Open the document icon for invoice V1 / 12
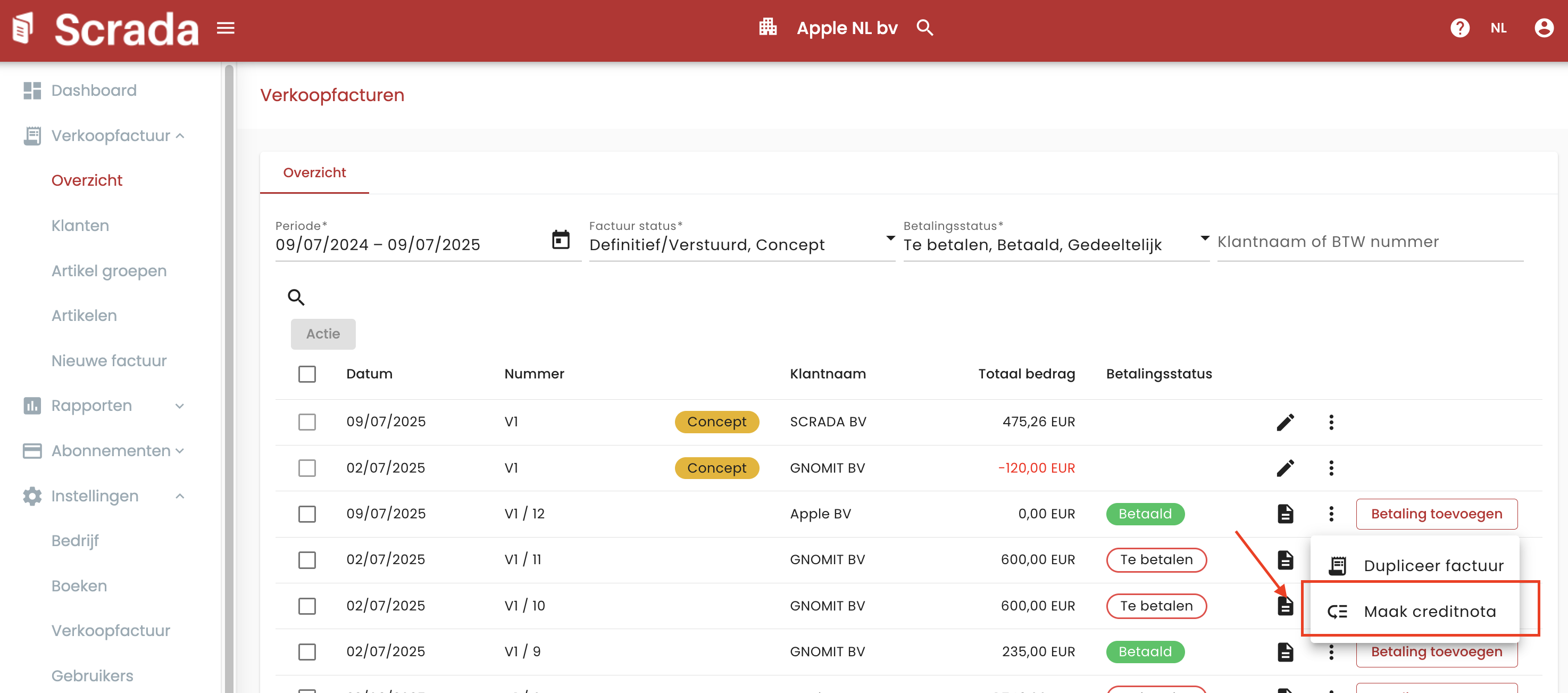Viewport: 1568px width, 693px height. click(x=1285, y=514)
